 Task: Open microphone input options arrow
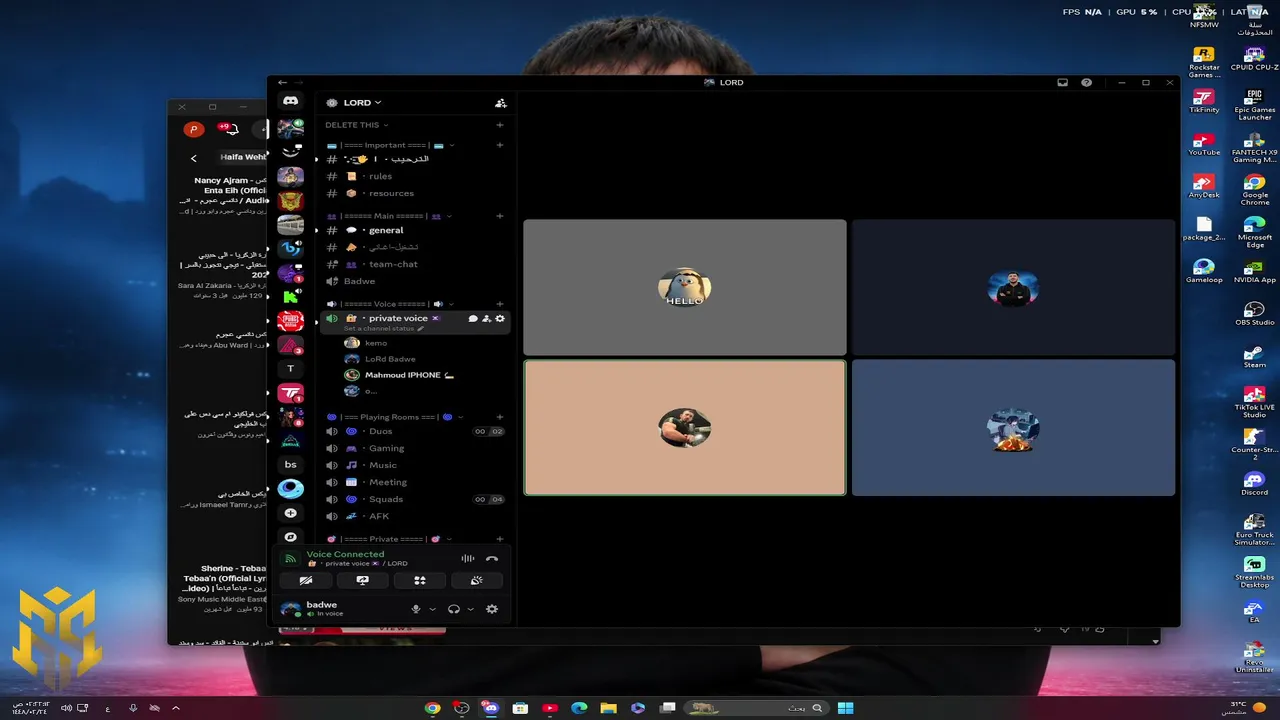tap(432, 609)
